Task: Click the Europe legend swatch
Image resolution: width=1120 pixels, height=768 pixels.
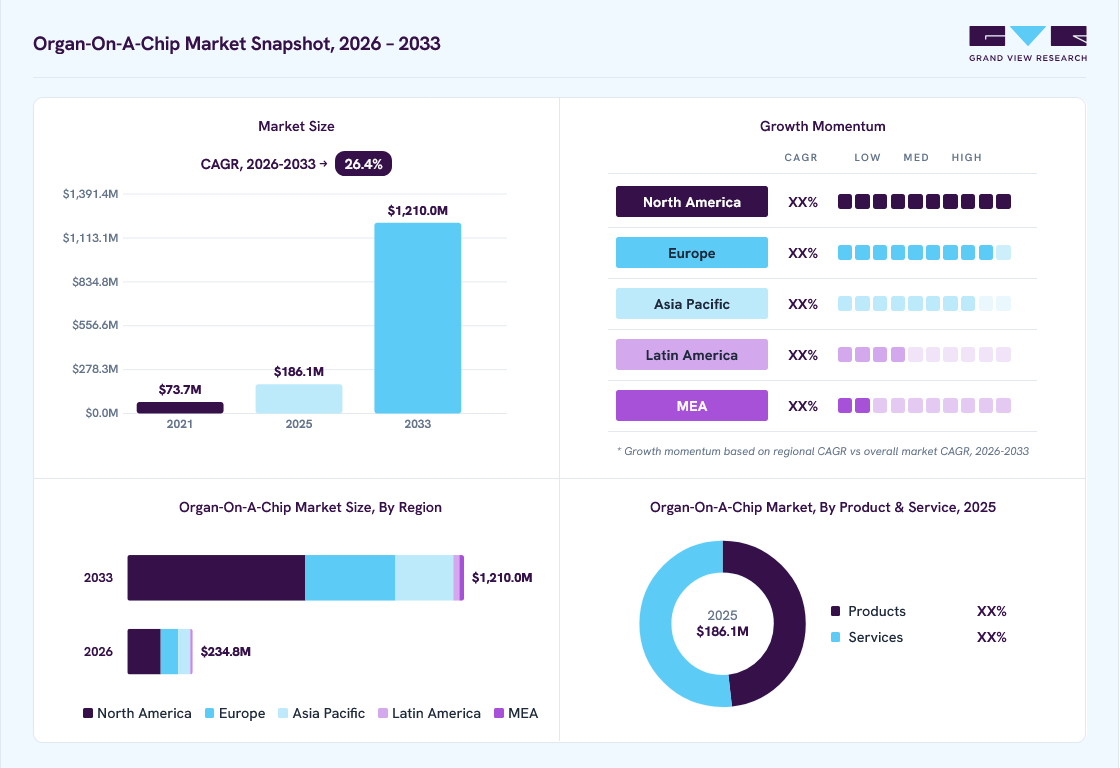Action: tap(209, 713)
